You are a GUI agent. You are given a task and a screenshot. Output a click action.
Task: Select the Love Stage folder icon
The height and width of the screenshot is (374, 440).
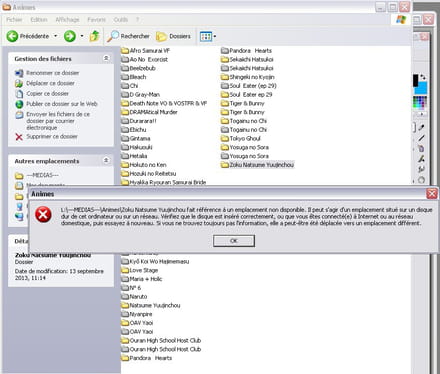125,270
